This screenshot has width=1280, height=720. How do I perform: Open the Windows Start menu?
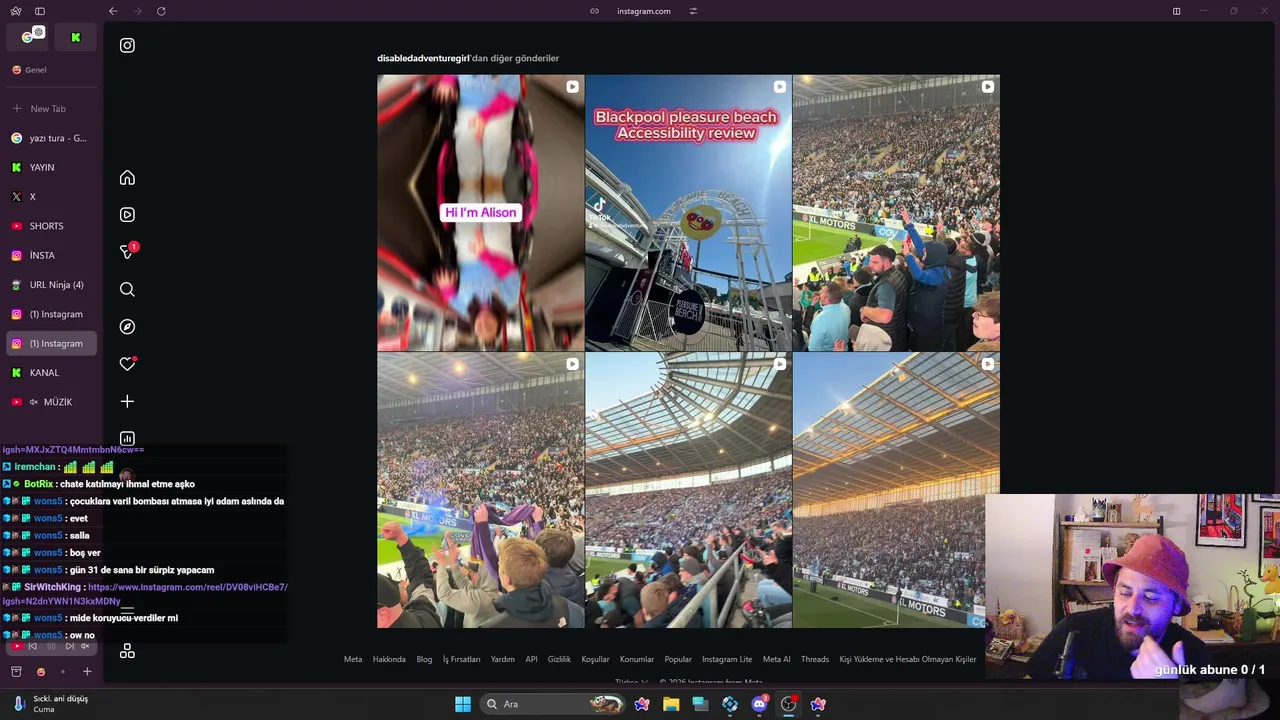tap(463, 704)
